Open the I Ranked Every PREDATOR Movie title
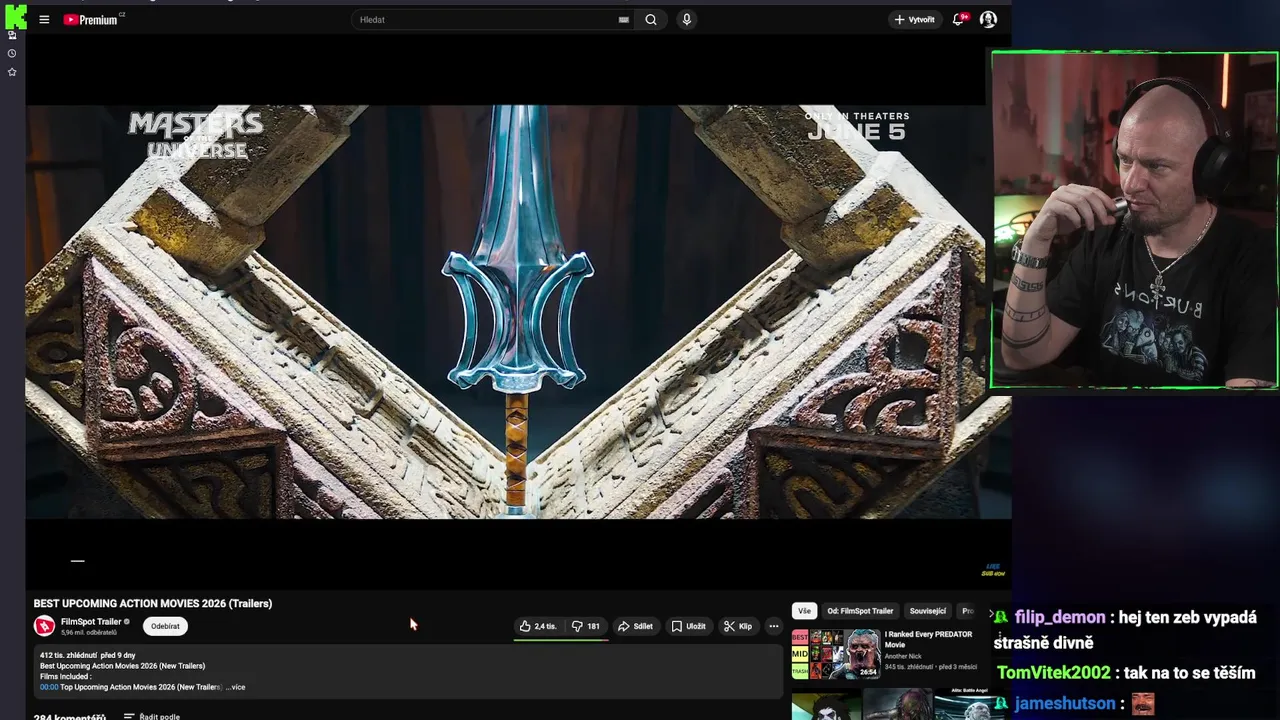Image resolution: width=1280 pixels, height=720 pixels. pos(928,639)
